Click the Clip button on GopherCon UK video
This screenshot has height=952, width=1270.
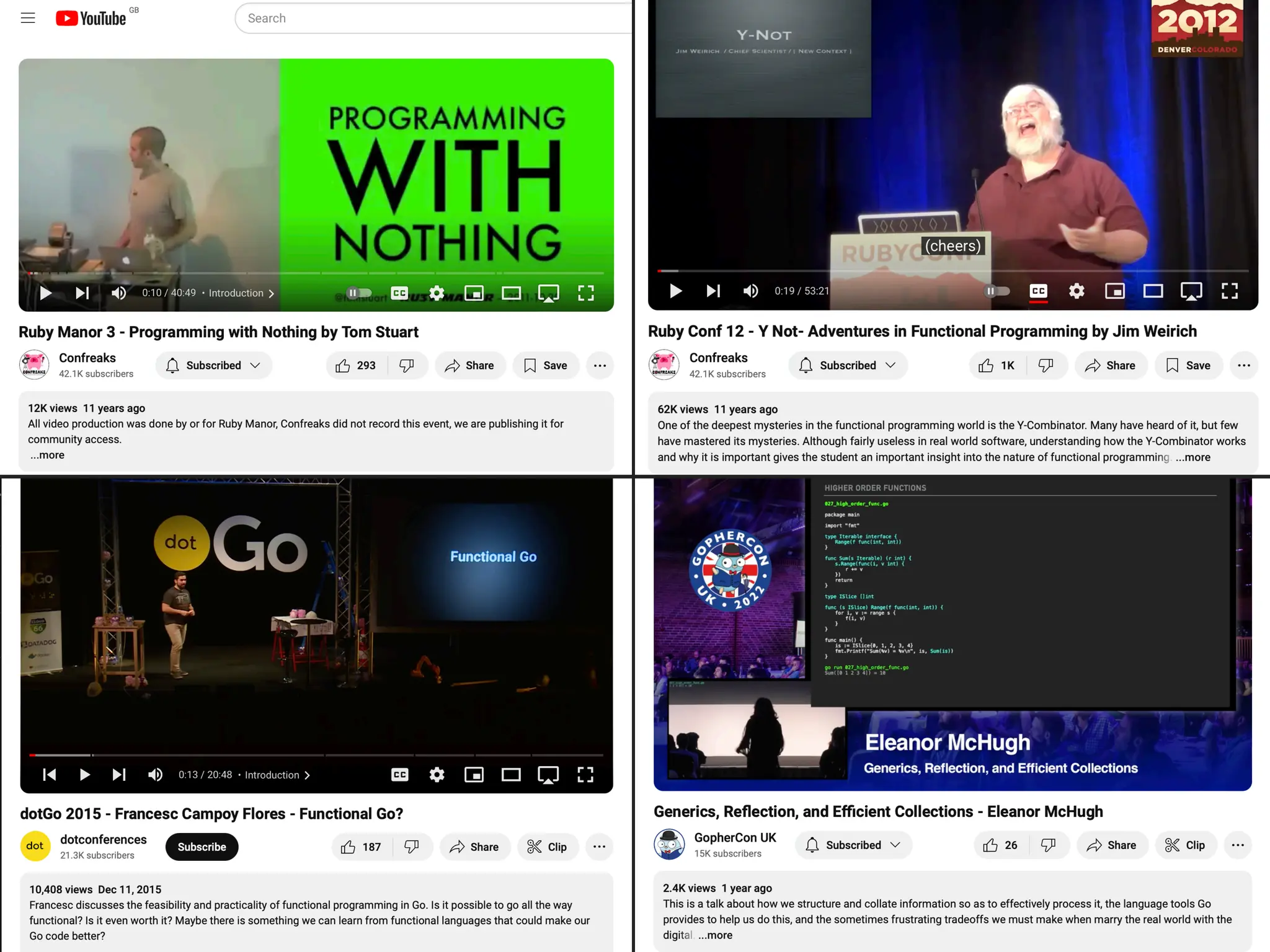[1185, 845]
